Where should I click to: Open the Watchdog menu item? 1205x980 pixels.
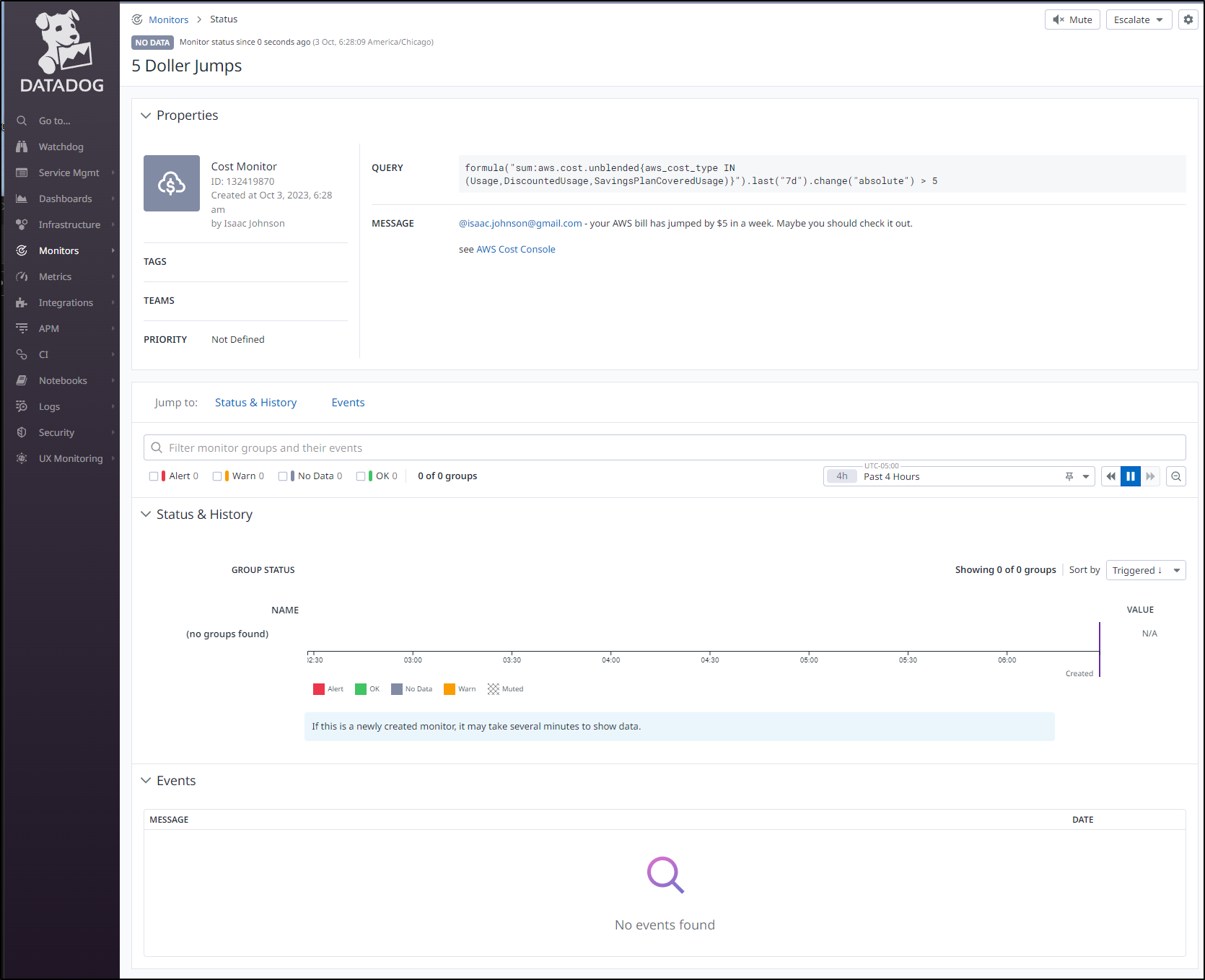(61, 146)
